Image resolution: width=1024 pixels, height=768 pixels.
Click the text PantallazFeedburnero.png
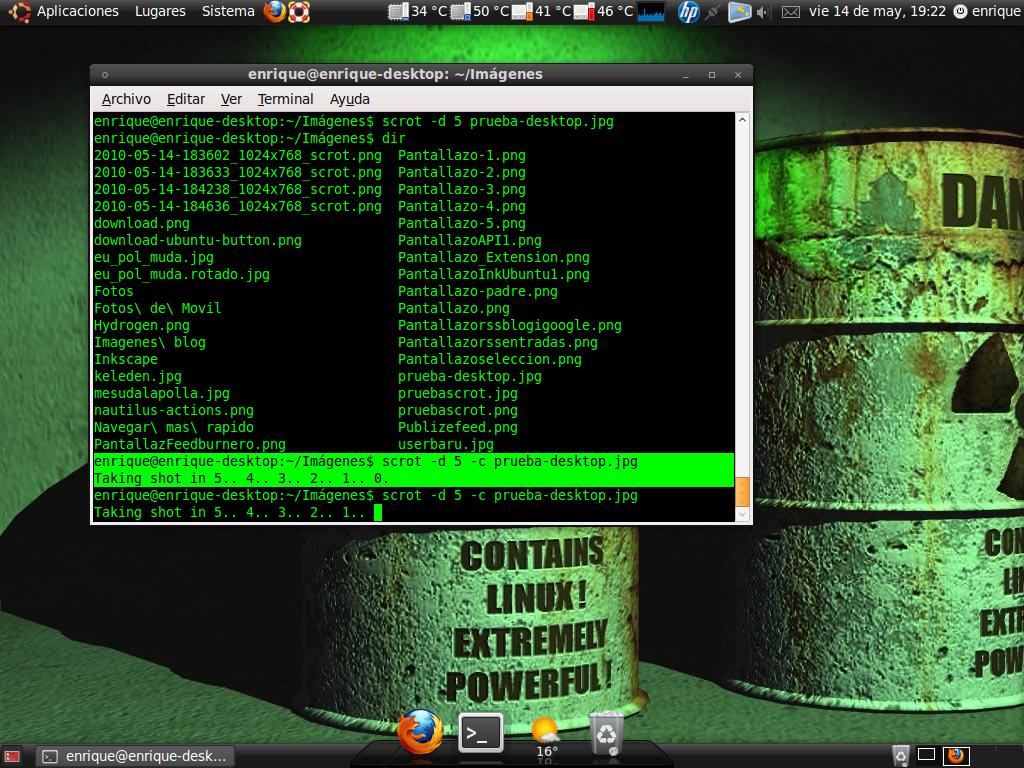(190, 444)
